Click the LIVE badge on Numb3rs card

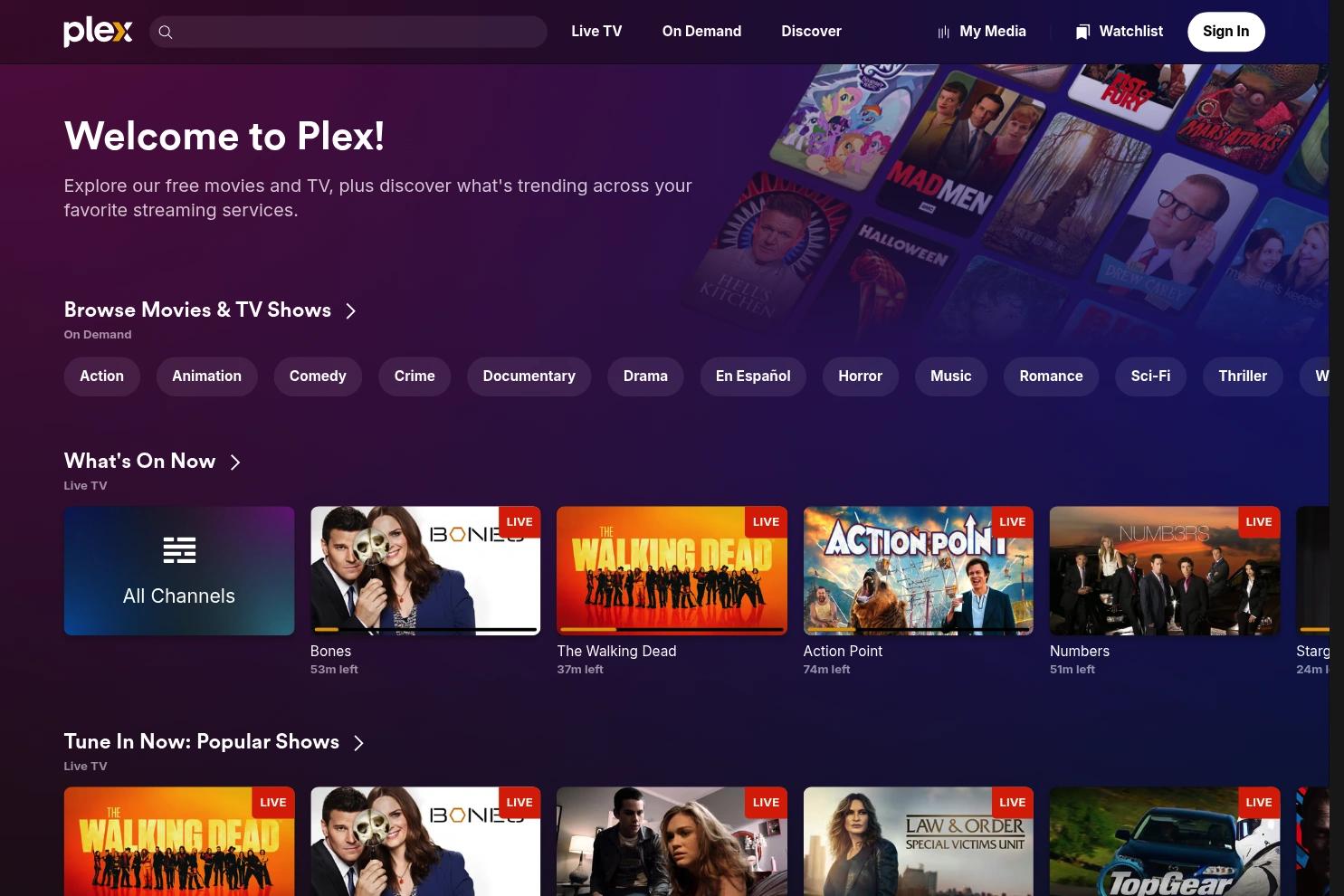point(1259,522)
